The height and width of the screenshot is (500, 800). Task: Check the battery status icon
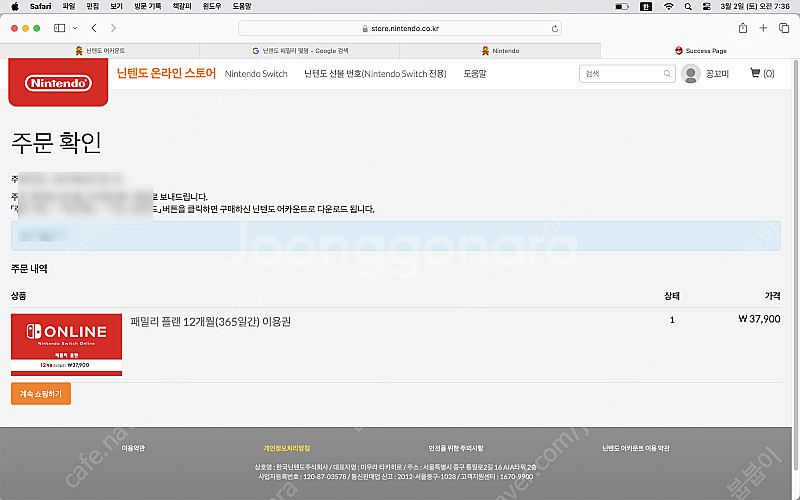coord(621,7)
